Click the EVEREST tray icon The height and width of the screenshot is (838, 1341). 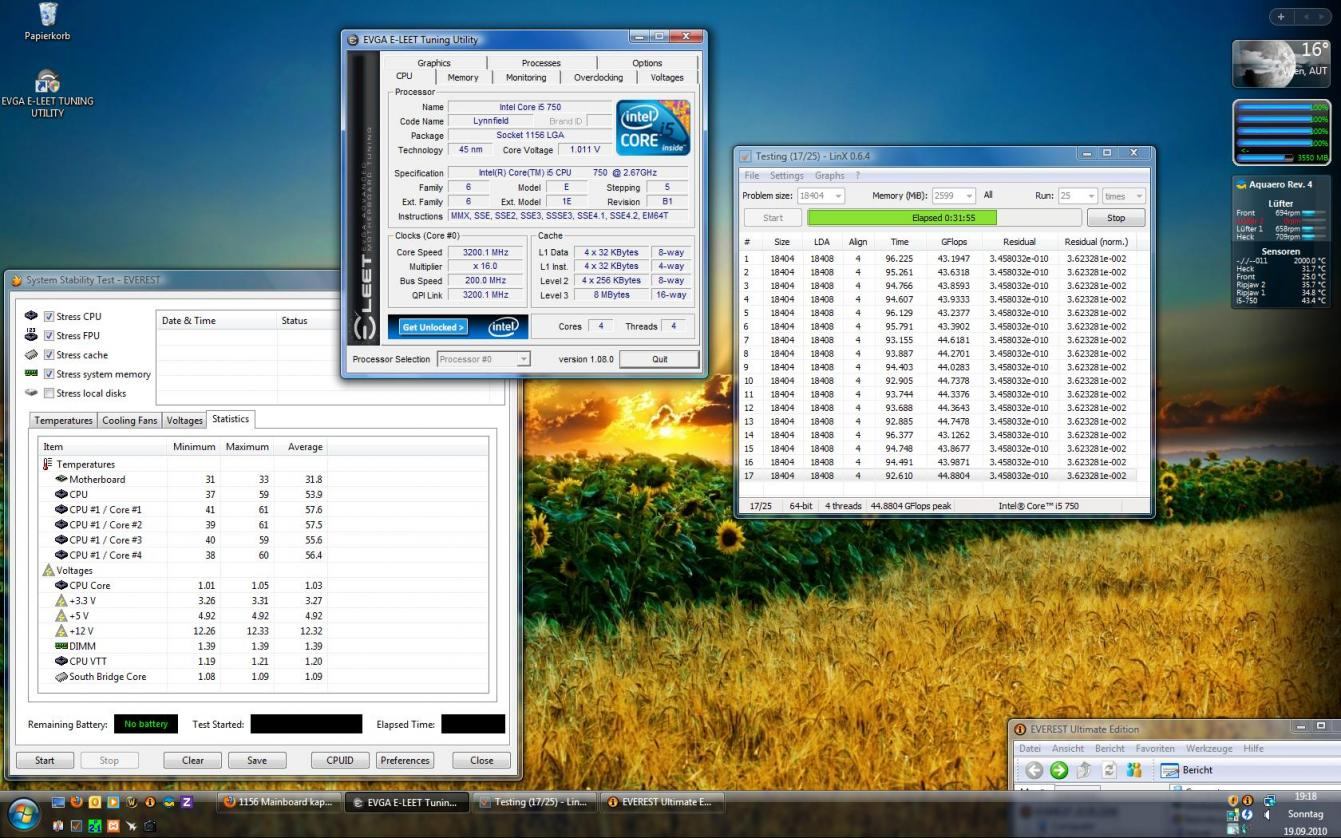click(x=1248, y=800)
